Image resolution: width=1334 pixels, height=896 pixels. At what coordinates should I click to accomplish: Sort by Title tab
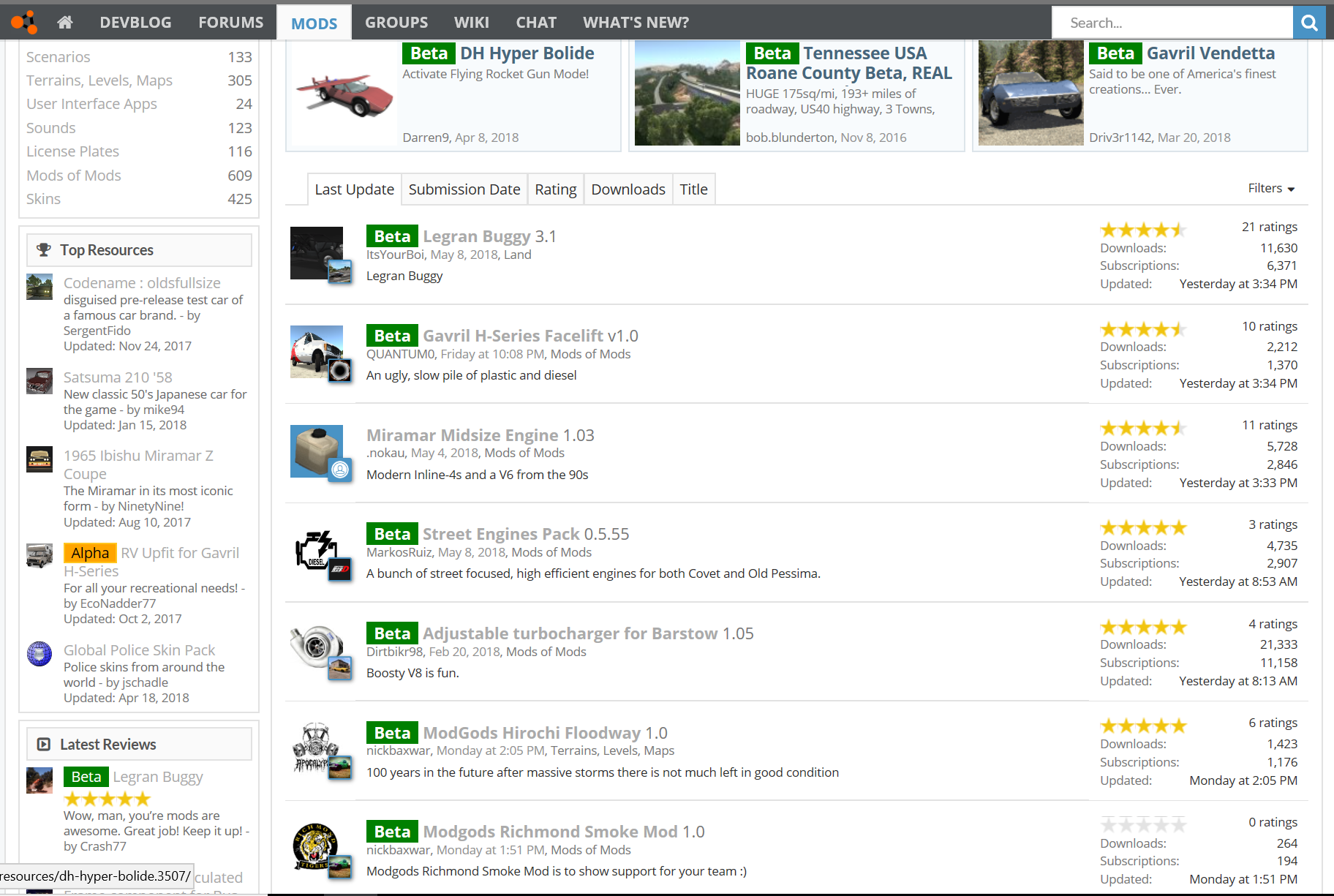(x=693, y=189)
